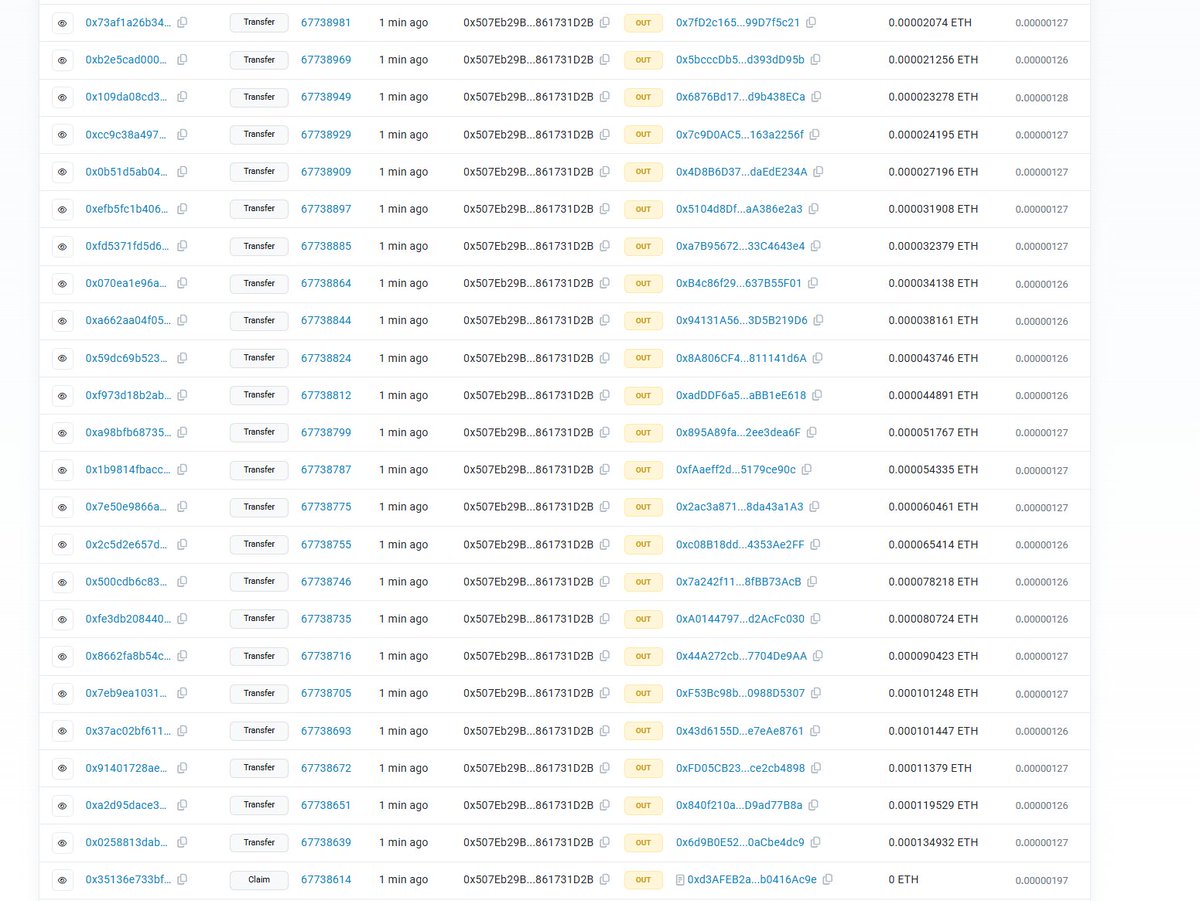This screenshot has height=901, width=1200.
Task: Copy recipient address 0x6876Bd17...d9b438ECa
Action: [816, 97]
